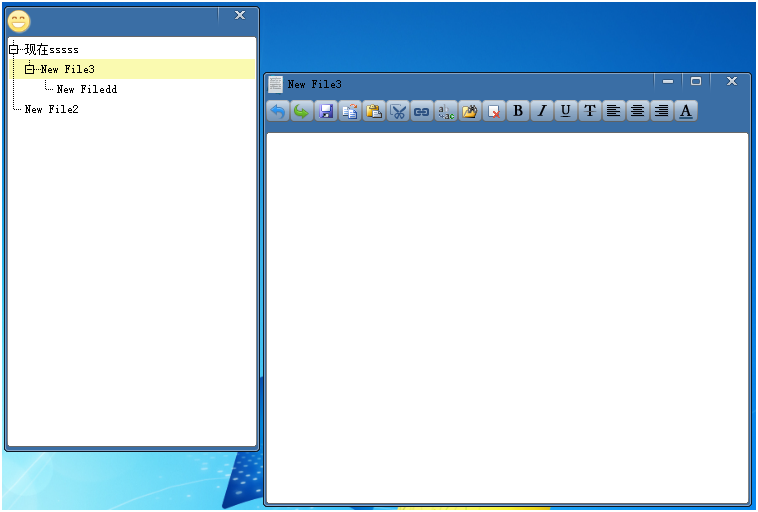Toggle bold formatting

tap(518, 111)
